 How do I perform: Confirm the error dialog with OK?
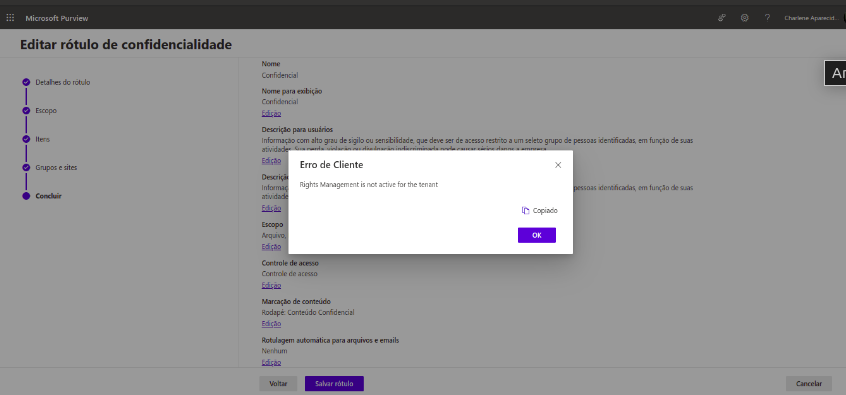tap(537, 235)
